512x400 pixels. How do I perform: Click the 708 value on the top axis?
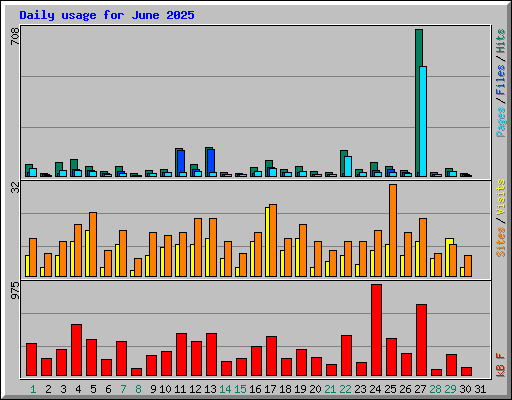pyautogui.click(x=15, y=36)
